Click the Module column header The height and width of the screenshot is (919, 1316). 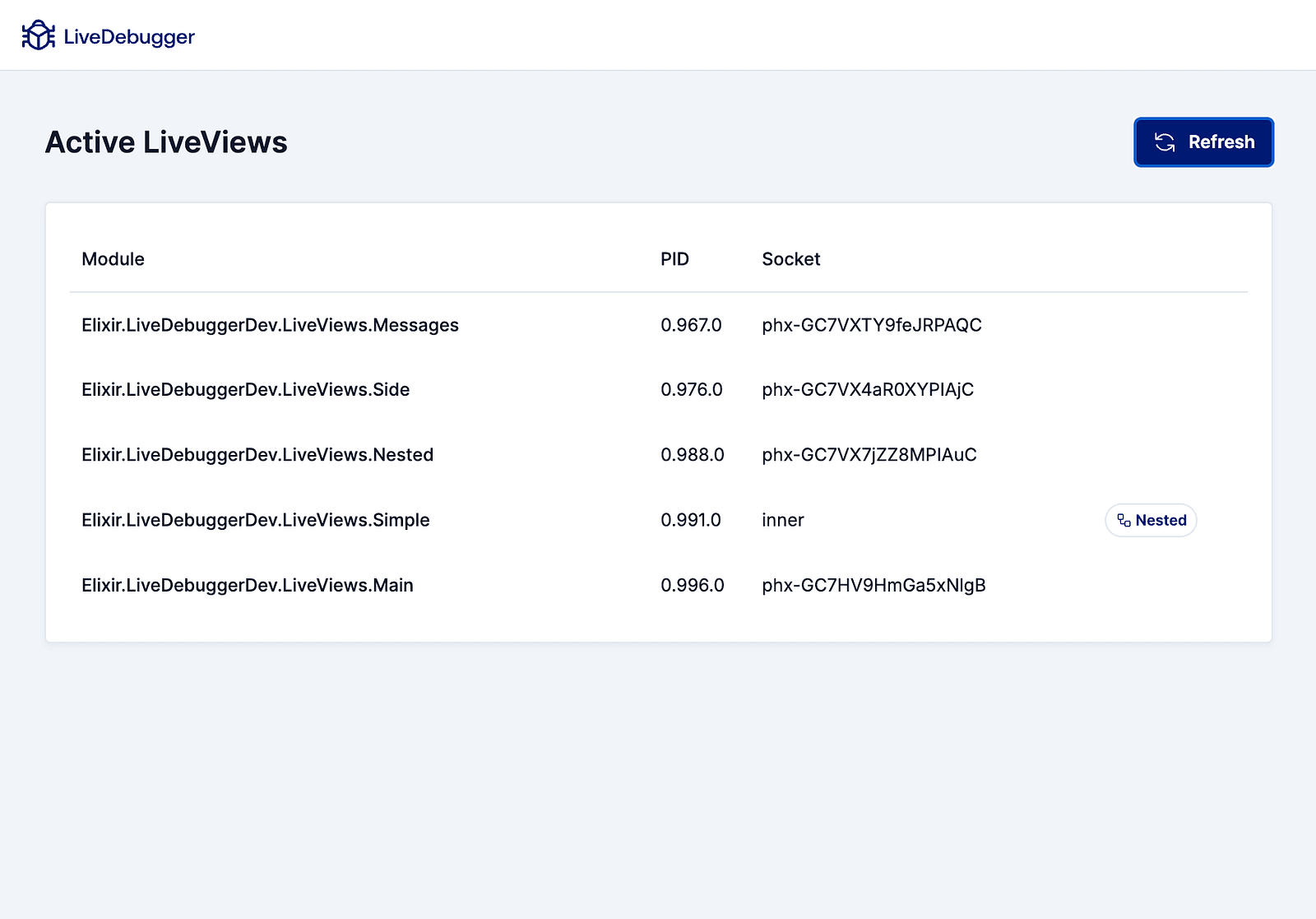pos(113,259)
